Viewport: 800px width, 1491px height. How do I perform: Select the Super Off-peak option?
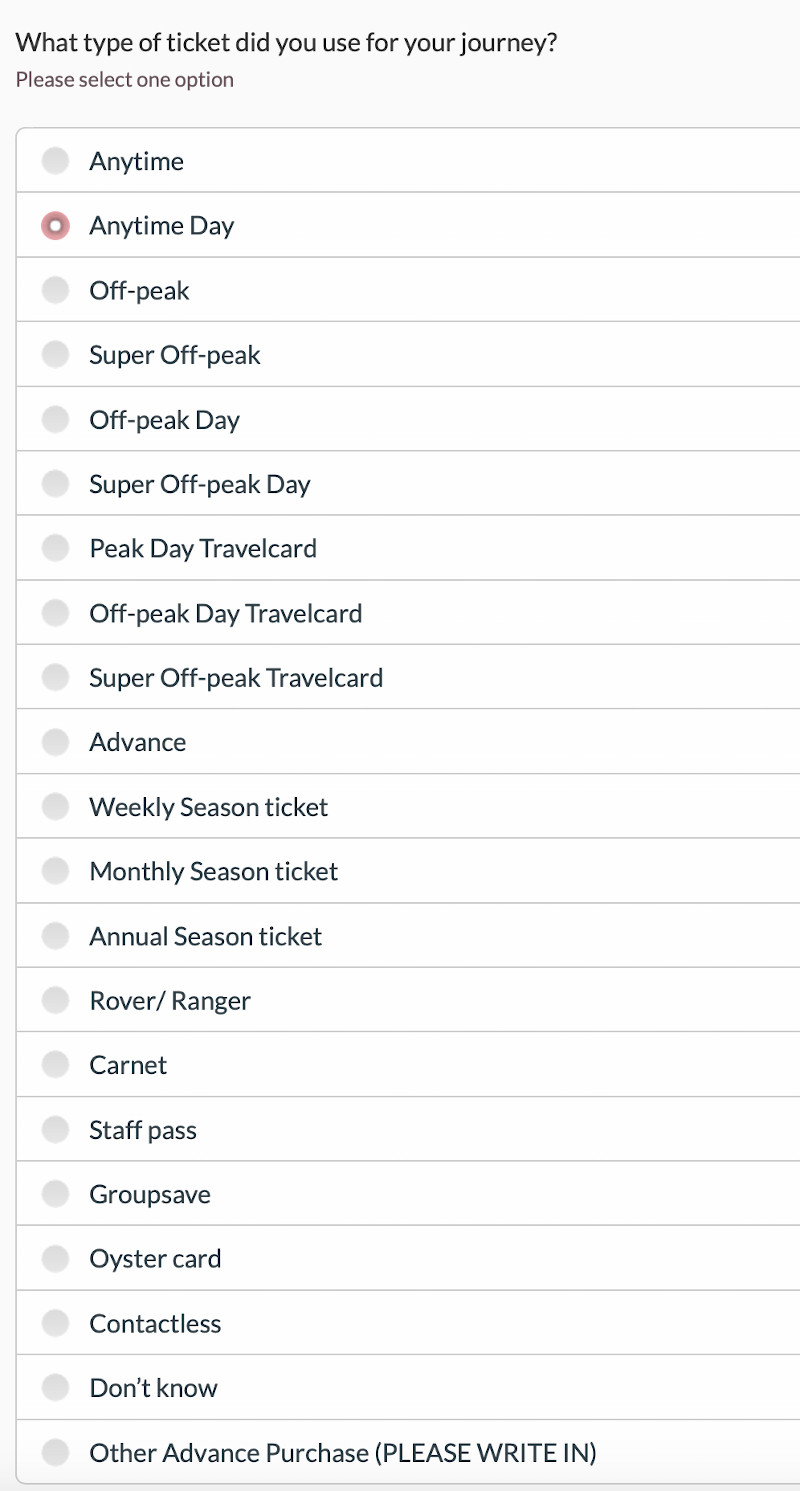tap(56, 355)
